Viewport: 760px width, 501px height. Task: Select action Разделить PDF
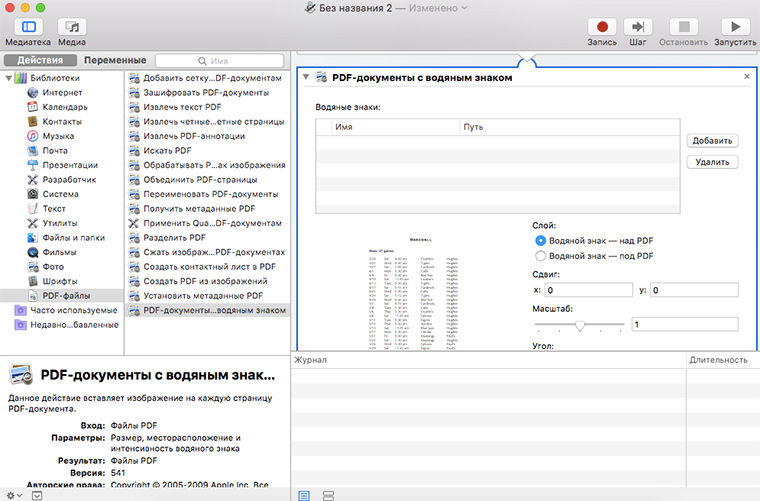pyautogui.click(x=207, y=238)
